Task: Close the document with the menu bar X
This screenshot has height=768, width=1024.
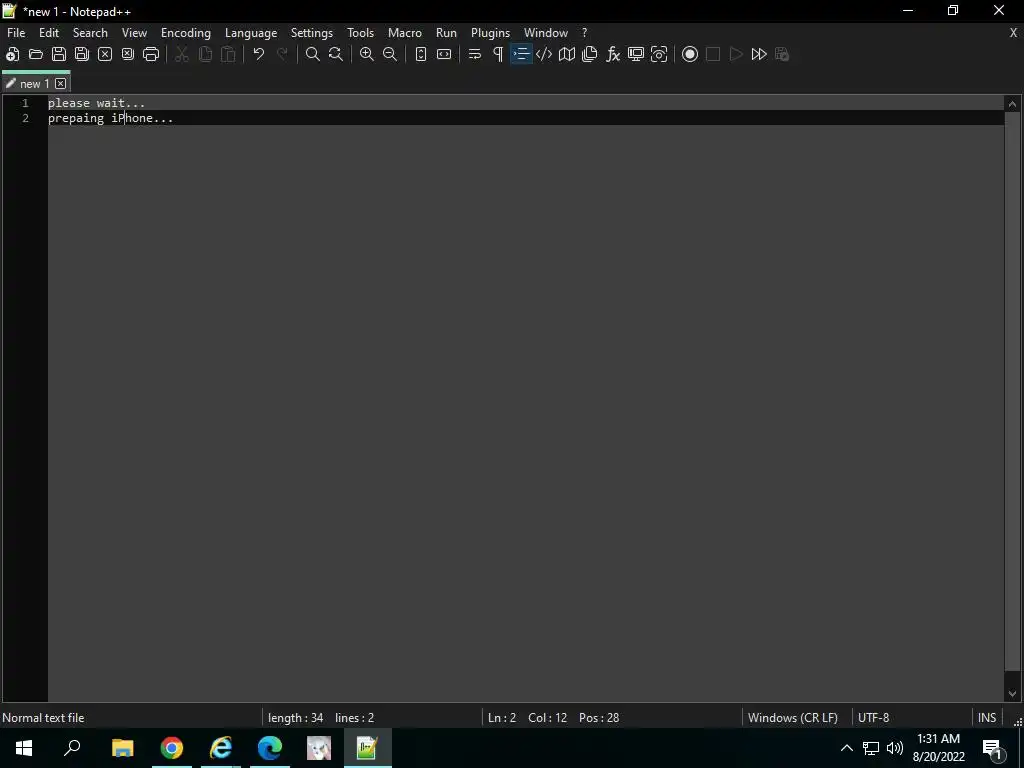Action: 1014,33
